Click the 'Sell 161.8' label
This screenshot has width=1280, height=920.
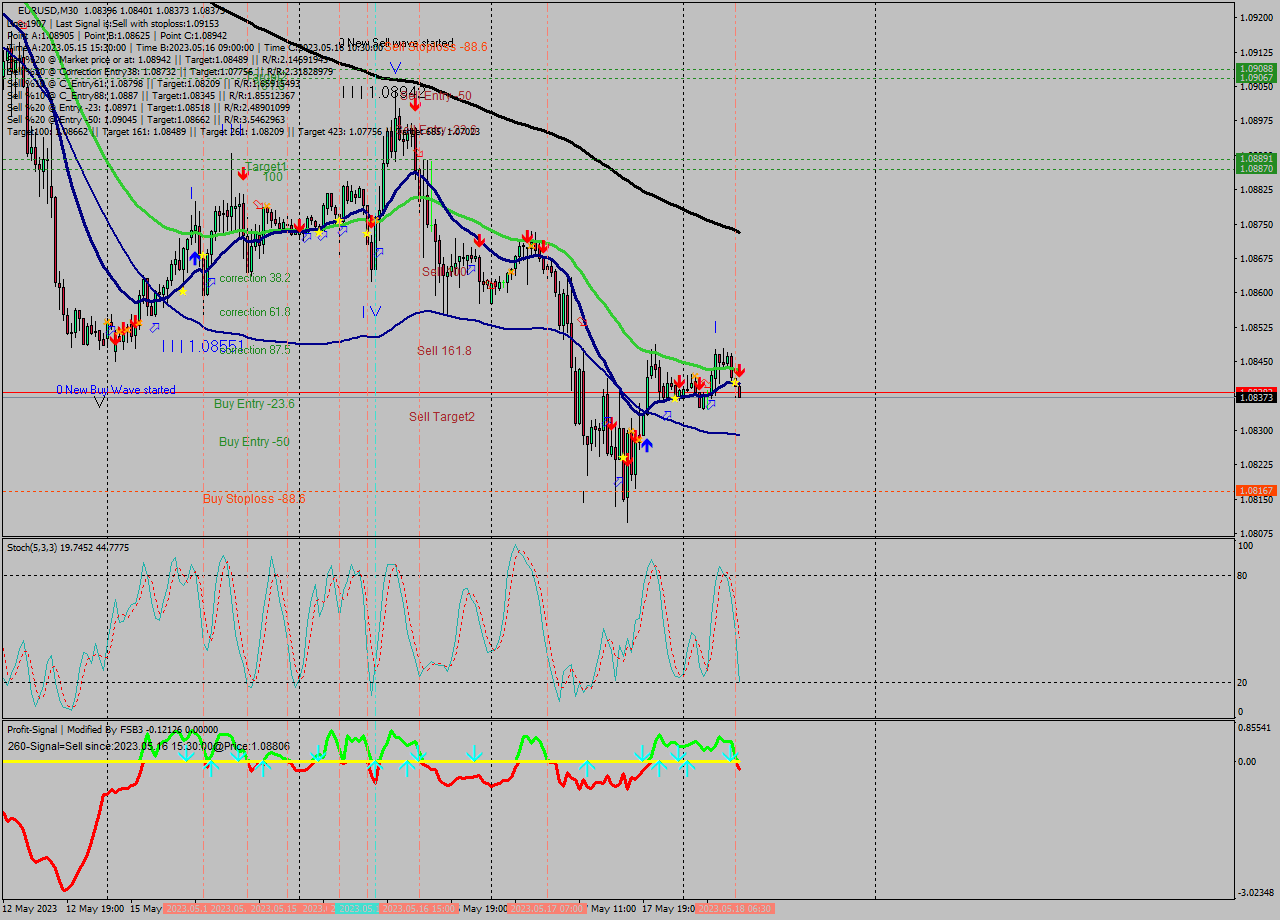444,351
